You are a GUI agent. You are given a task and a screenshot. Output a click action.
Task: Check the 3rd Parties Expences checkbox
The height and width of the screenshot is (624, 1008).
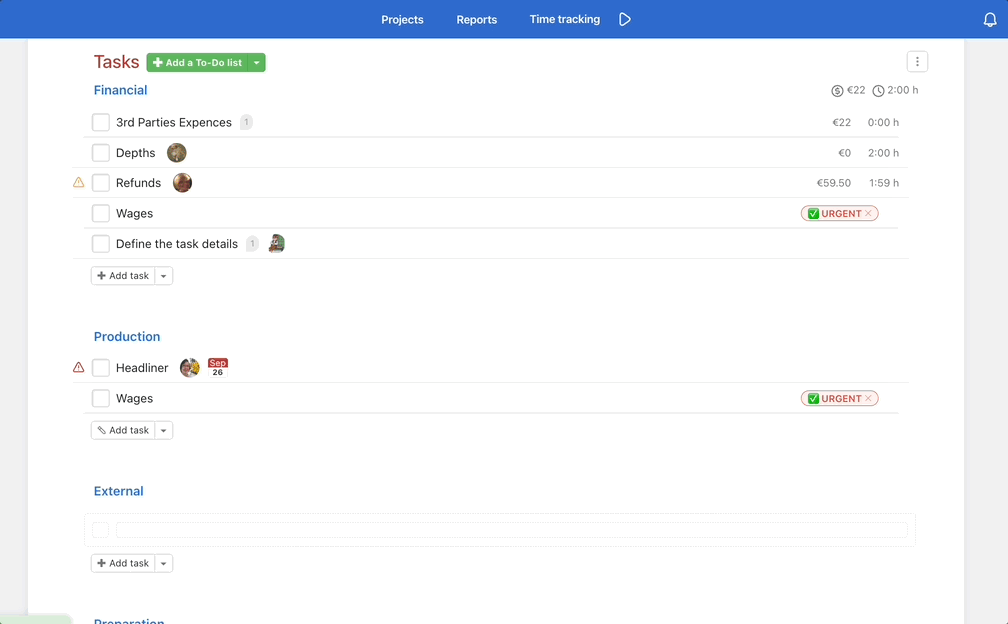coord(101,123)
